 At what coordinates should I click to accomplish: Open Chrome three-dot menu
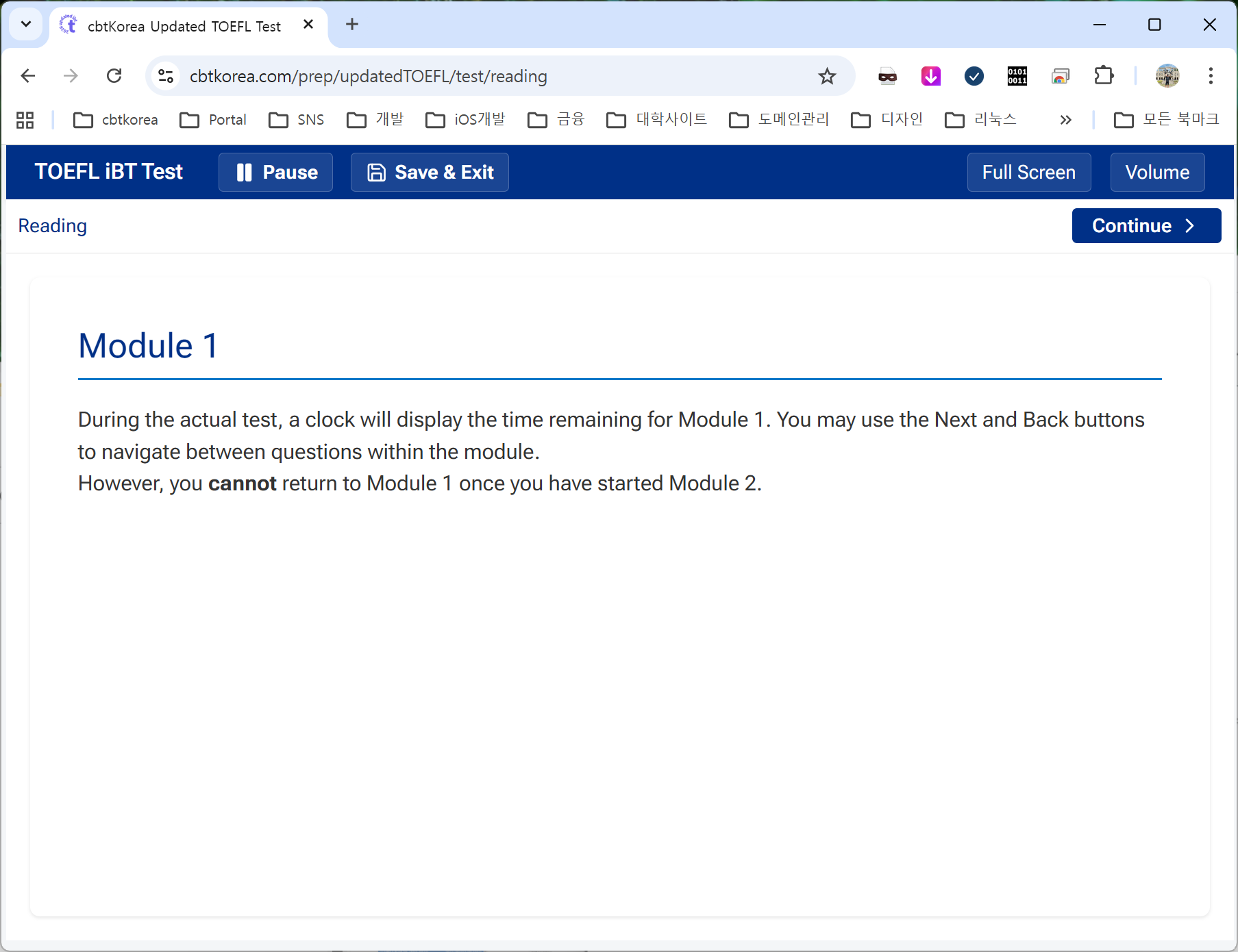tap(1211, 76)
